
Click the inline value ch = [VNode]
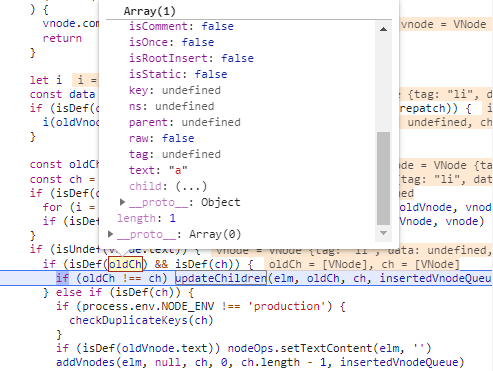point(420,264)
